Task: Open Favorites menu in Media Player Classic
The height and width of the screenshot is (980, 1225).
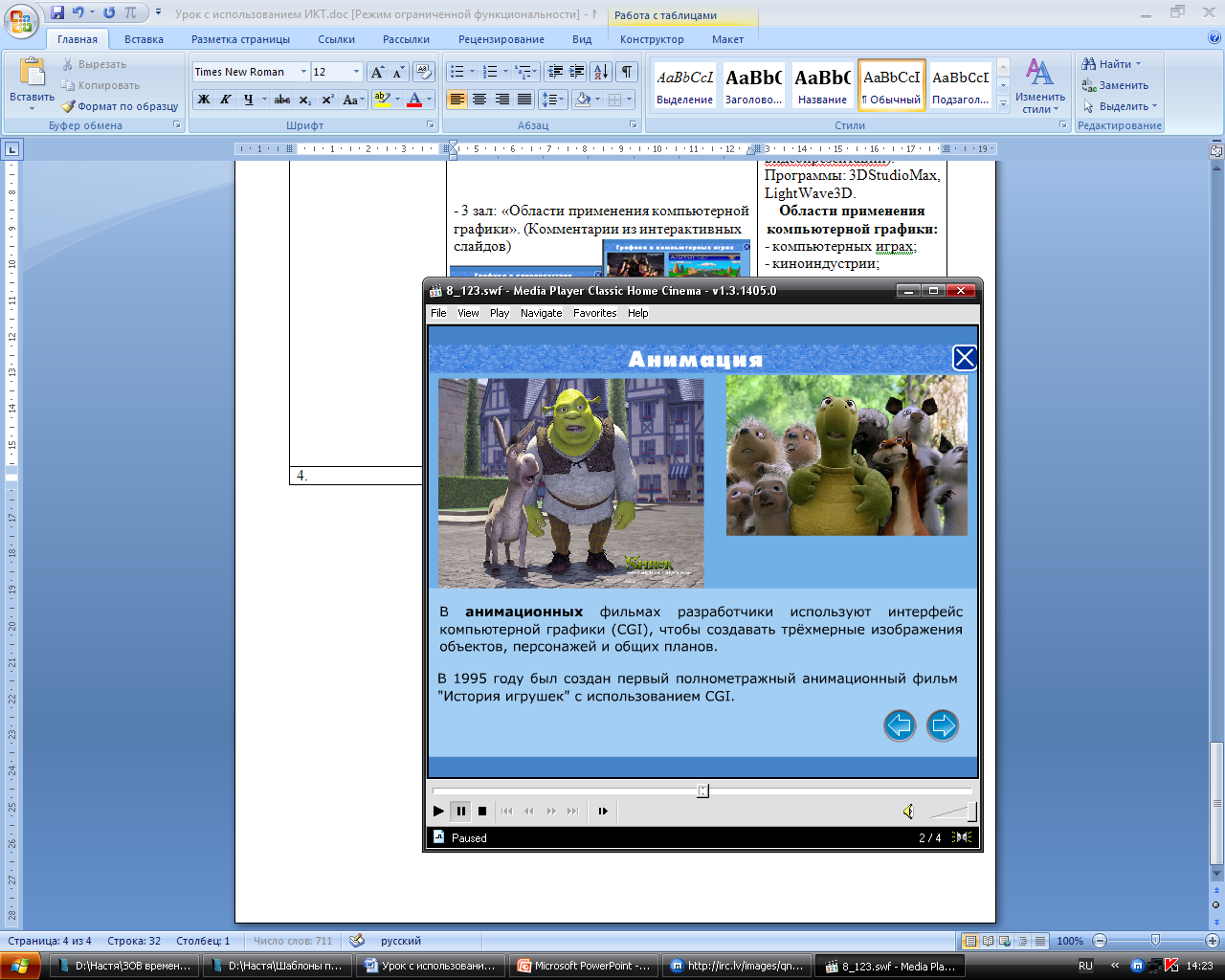Action: (594, 313)
